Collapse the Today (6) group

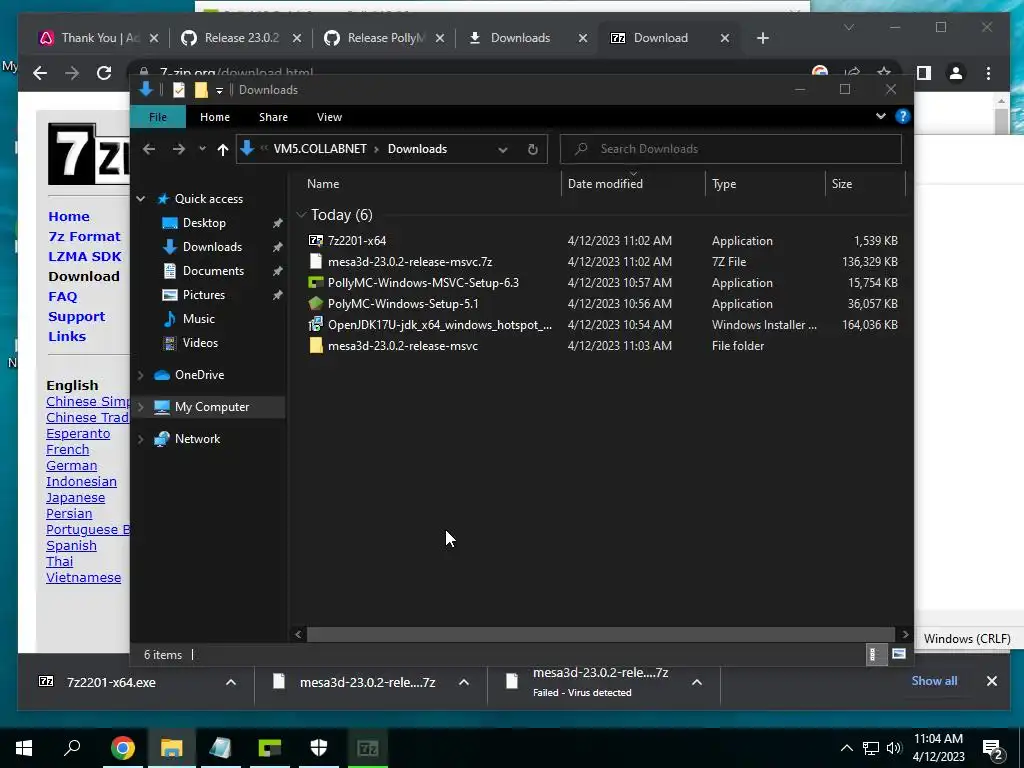click(x=301, y=215)
